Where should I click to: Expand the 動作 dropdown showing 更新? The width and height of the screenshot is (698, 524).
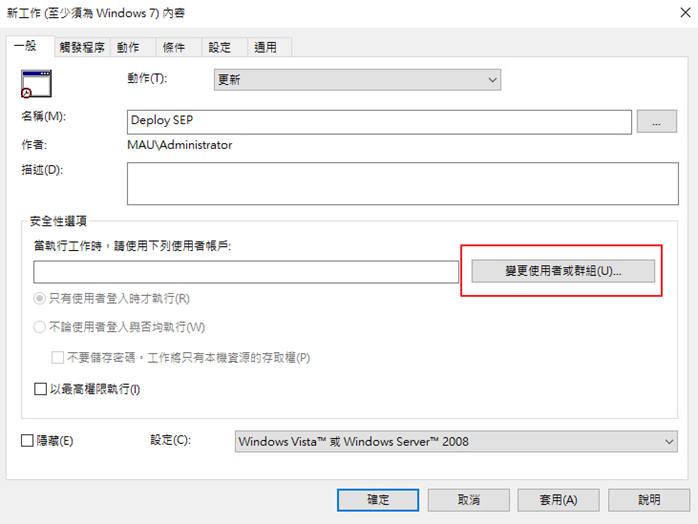pyautogui.click(x=357, y=79)
